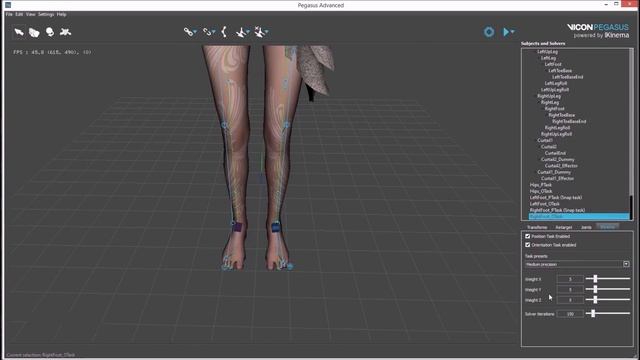Toggle Orientation Task enabled checkbox
Screen dimensions: 640x360
[527, 245]
